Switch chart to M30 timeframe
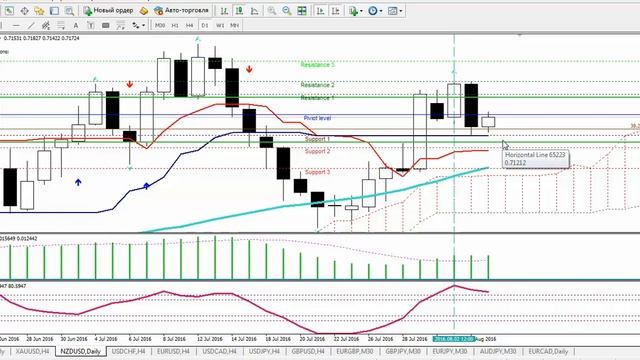The height and width of the screenshot is (360, 640). (160, 25)
